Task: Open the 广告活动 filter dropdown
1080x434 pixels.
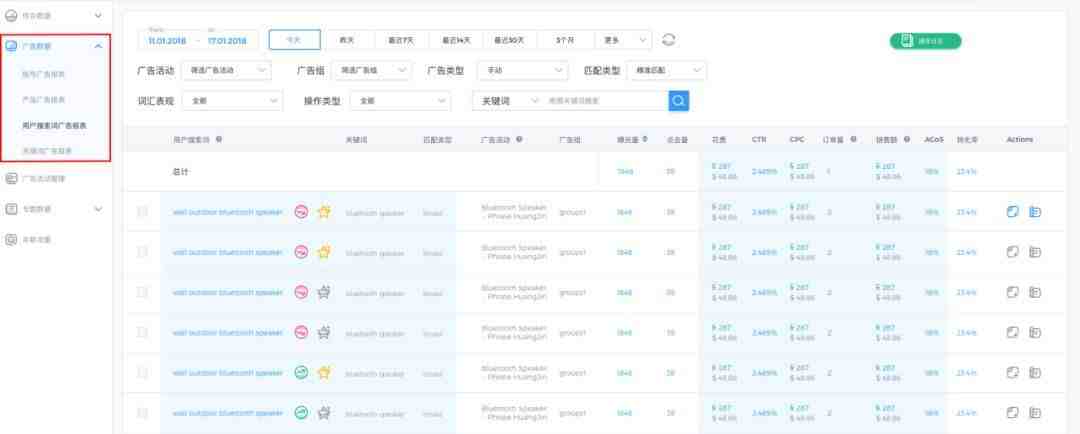Action: click(228, 70)
